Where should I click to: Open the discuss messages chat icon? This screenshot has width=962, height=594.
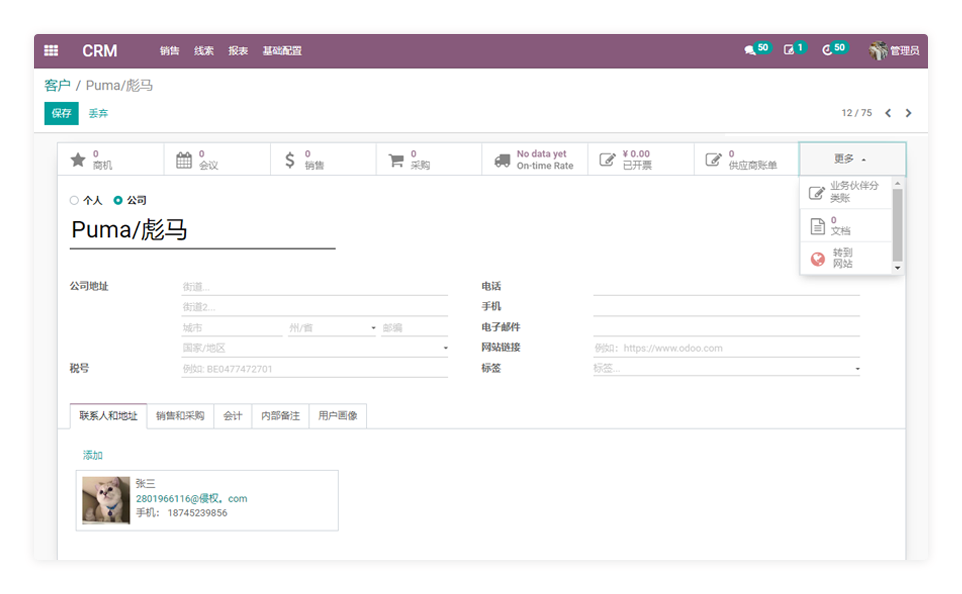(750, 50)
